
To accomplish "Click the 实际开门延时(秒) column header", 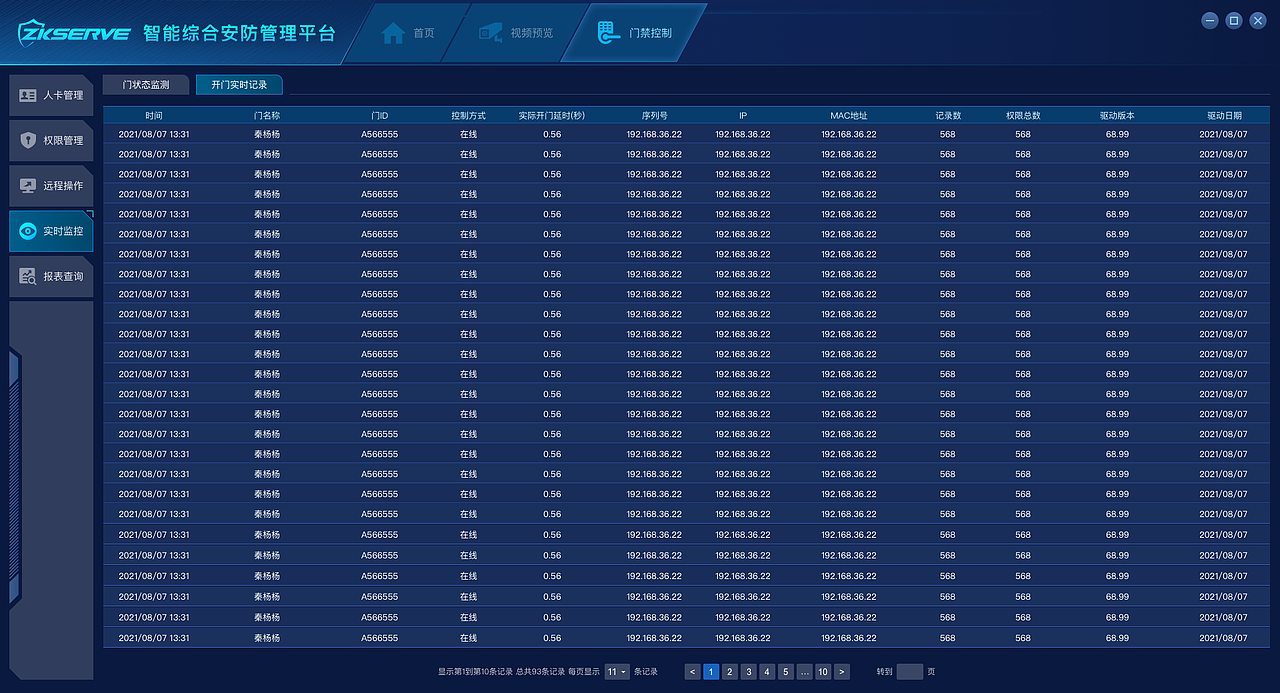I will [552, 115].
